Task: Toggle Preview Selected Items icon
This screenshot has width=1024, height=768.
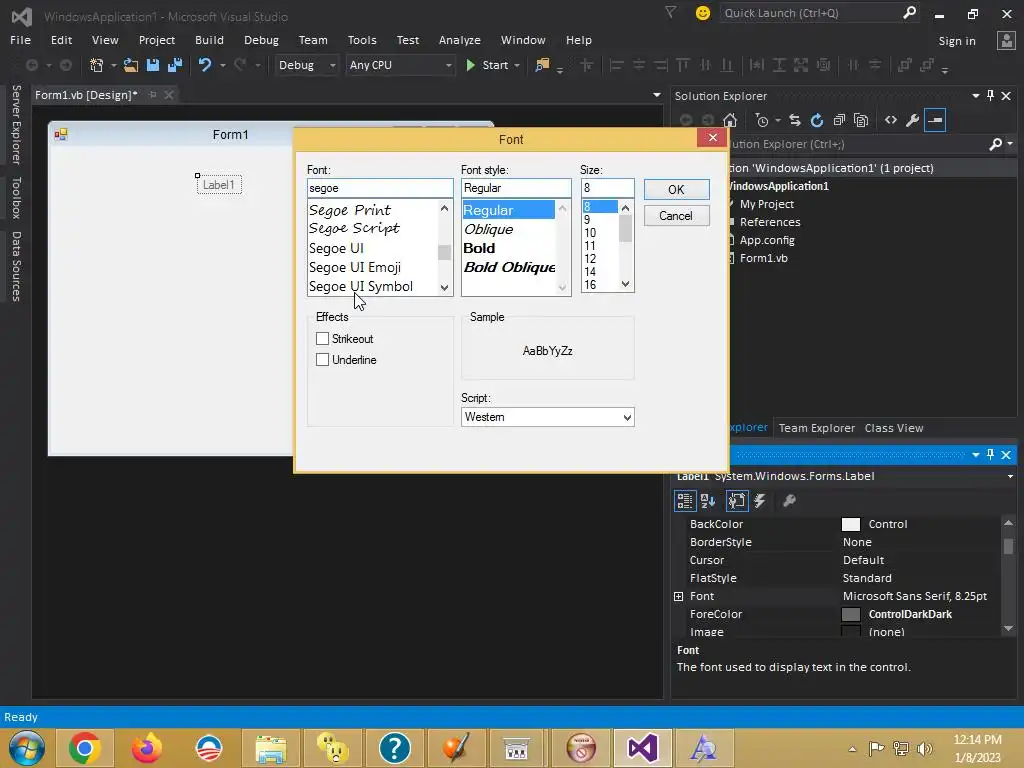Action: pos(935,120)
